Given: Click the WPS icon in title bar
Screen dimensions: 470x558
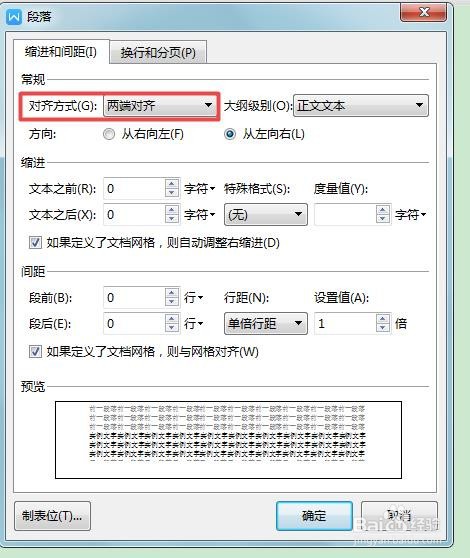Looking at the screenshot, I should 14,17.
